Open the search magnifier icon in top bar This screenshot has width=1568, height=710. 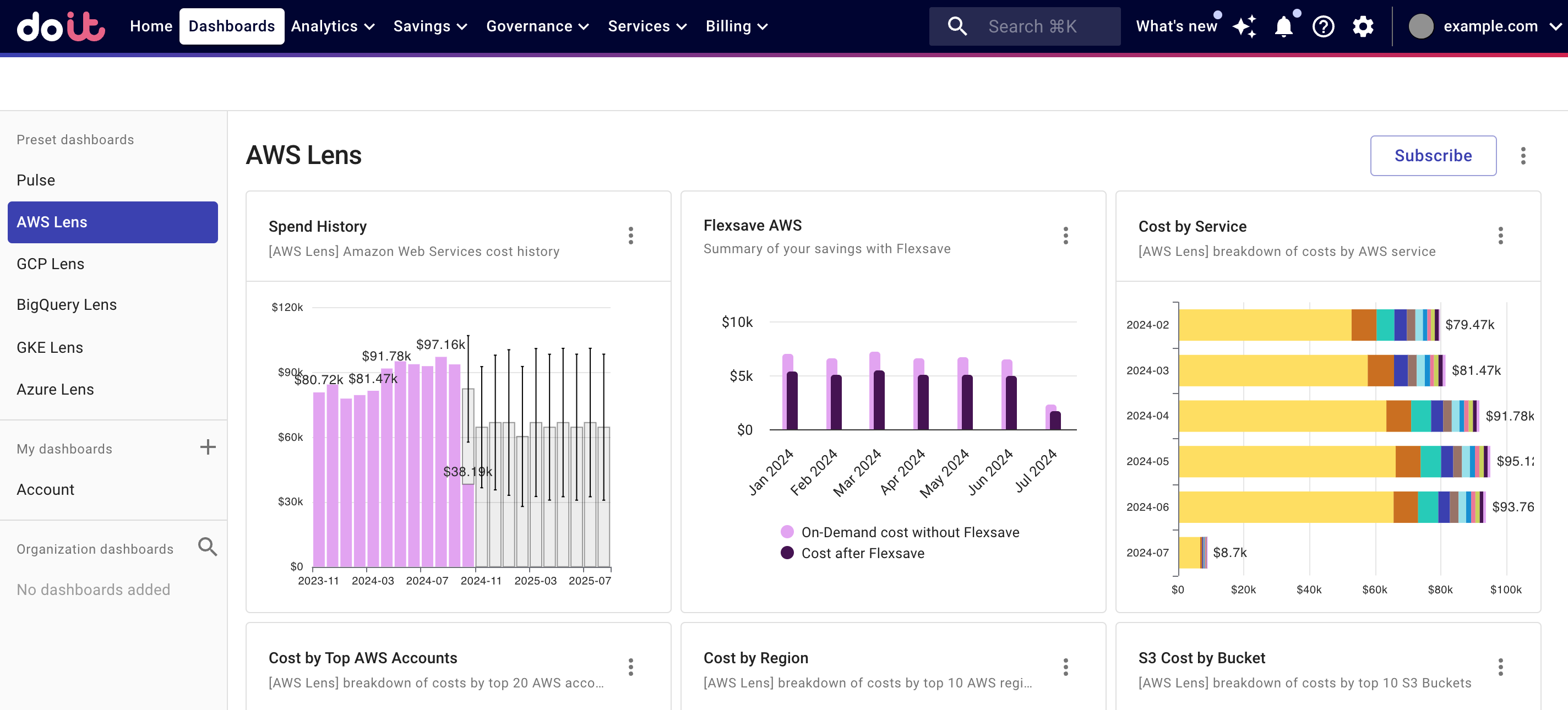click(957, 26)
